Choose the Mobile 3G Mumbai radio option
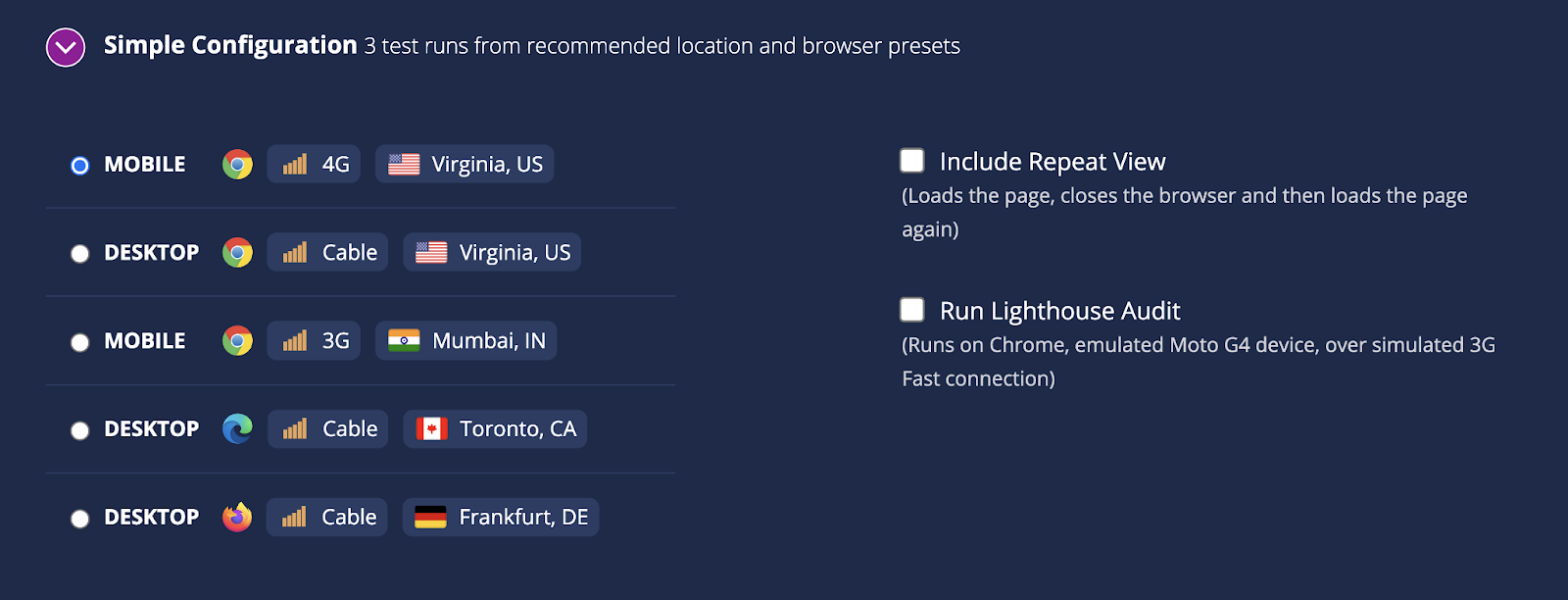1568x600 pixels. coord(80,342)
